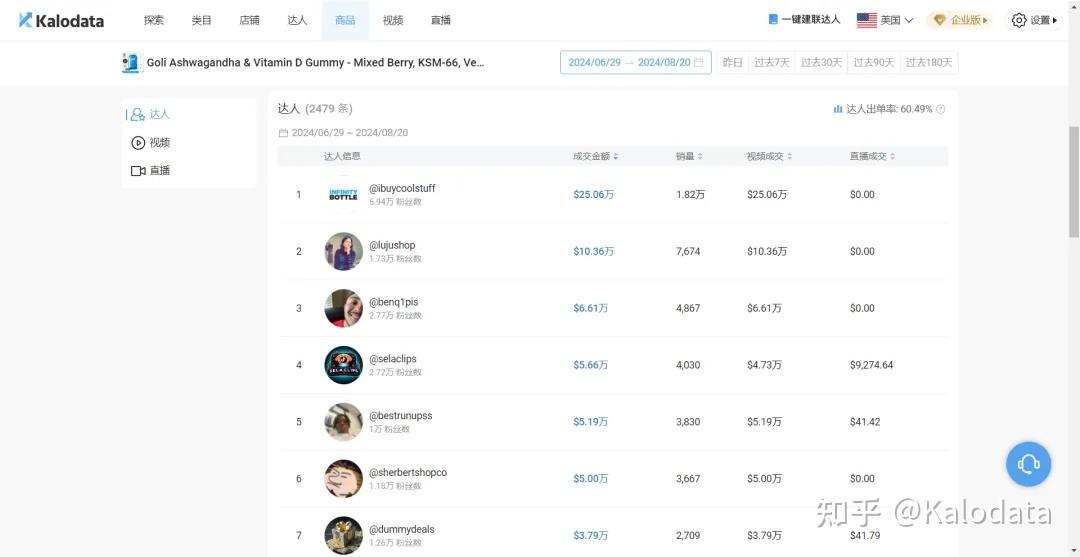Click the help icon beside 达人出单率
The height and width of the screenshot is (557, 1080).
(x=940, y=109)
